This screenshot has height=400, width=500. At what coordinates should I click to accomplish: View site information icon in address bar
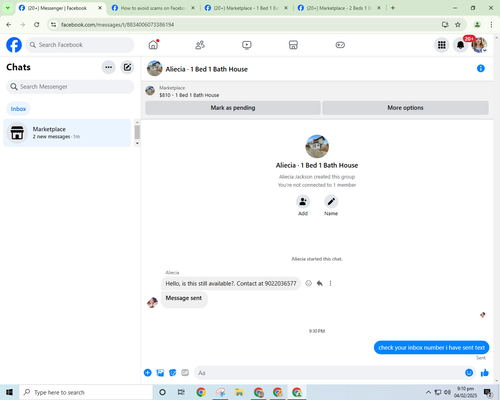pyautogui.click(x=53, y=25)
